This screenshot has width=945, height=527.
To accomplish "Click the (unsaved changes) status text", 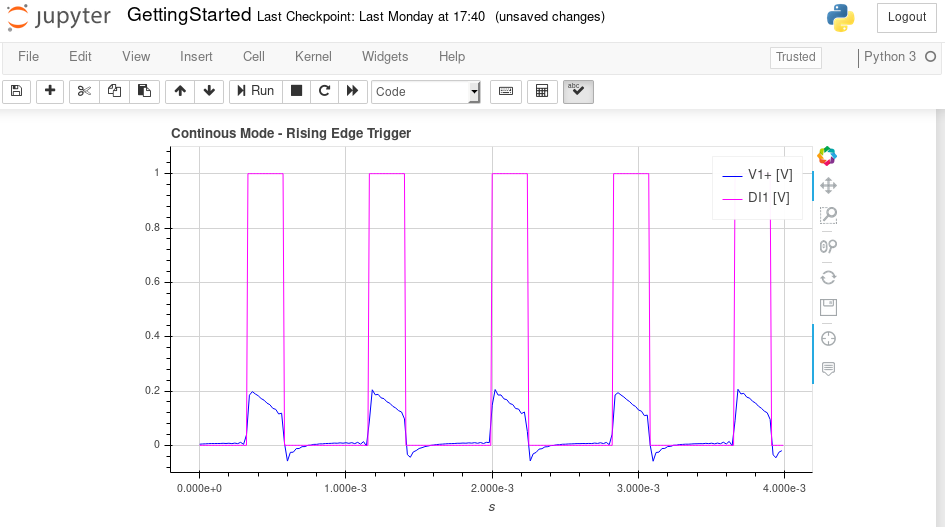I will click(550, 17).
